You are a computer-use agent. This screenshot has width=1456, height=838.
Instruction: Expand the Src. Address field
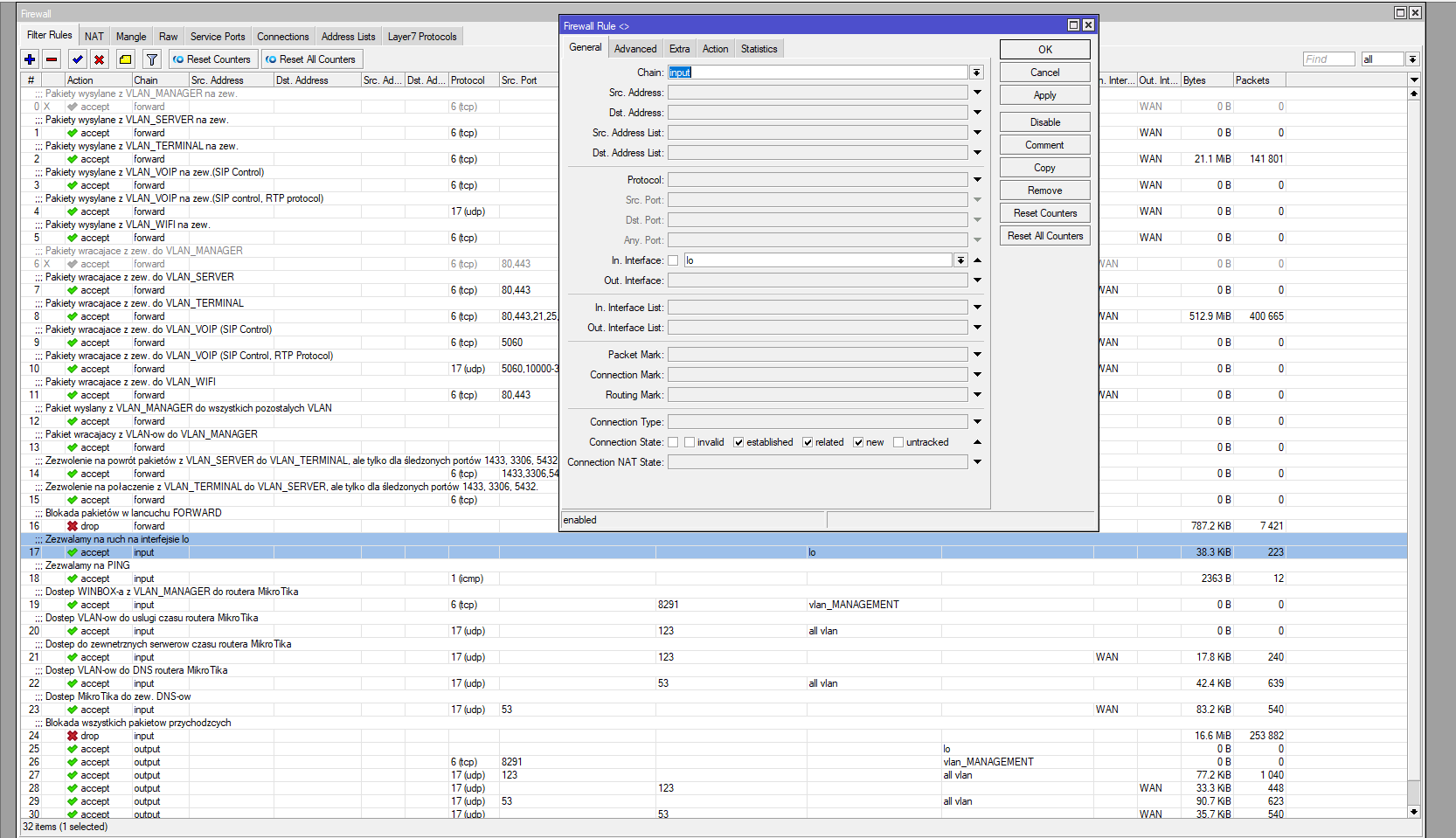pyautogui.click(x=977, y=93)
